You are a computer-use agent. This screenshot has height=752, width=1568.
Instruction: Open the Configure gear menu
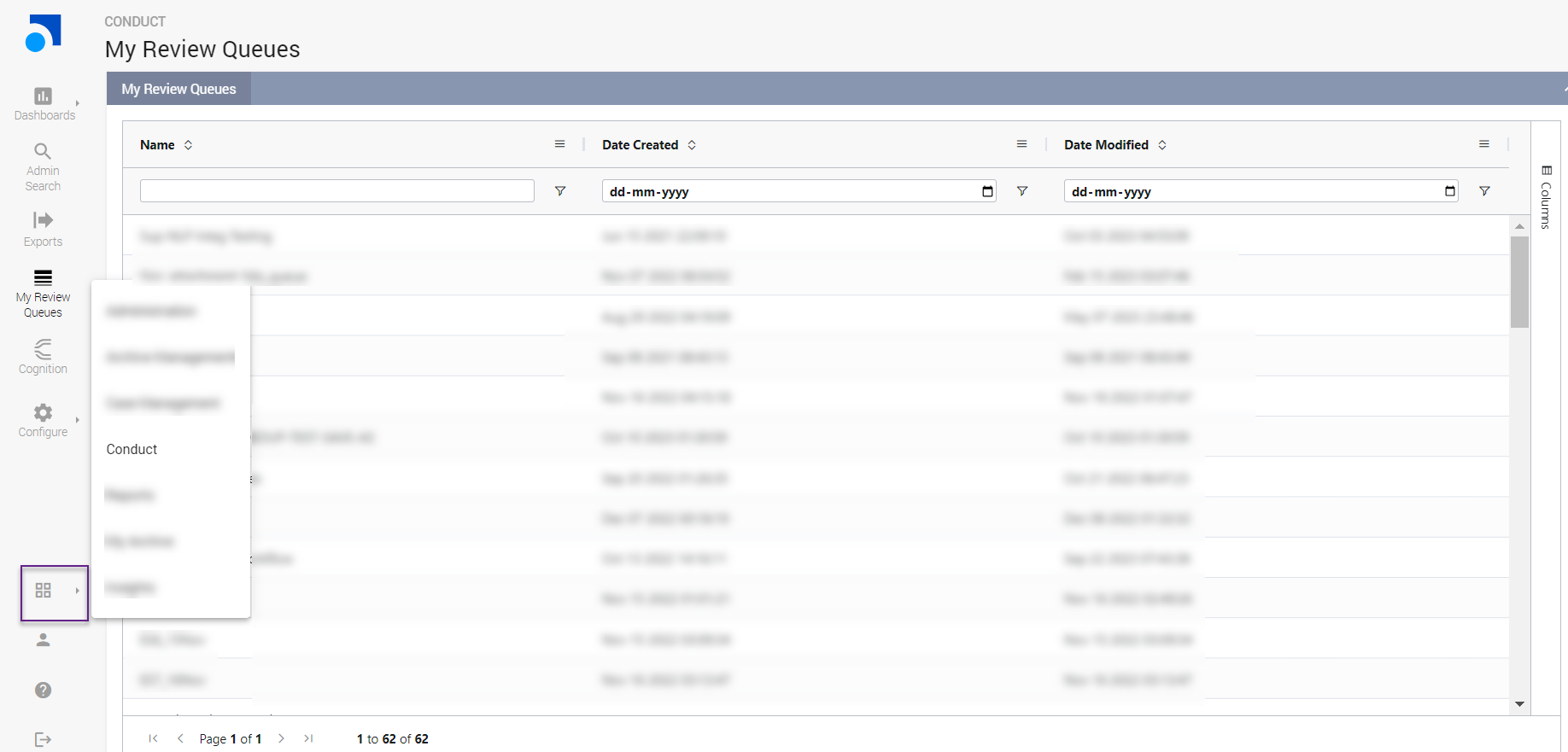(43, 420)
